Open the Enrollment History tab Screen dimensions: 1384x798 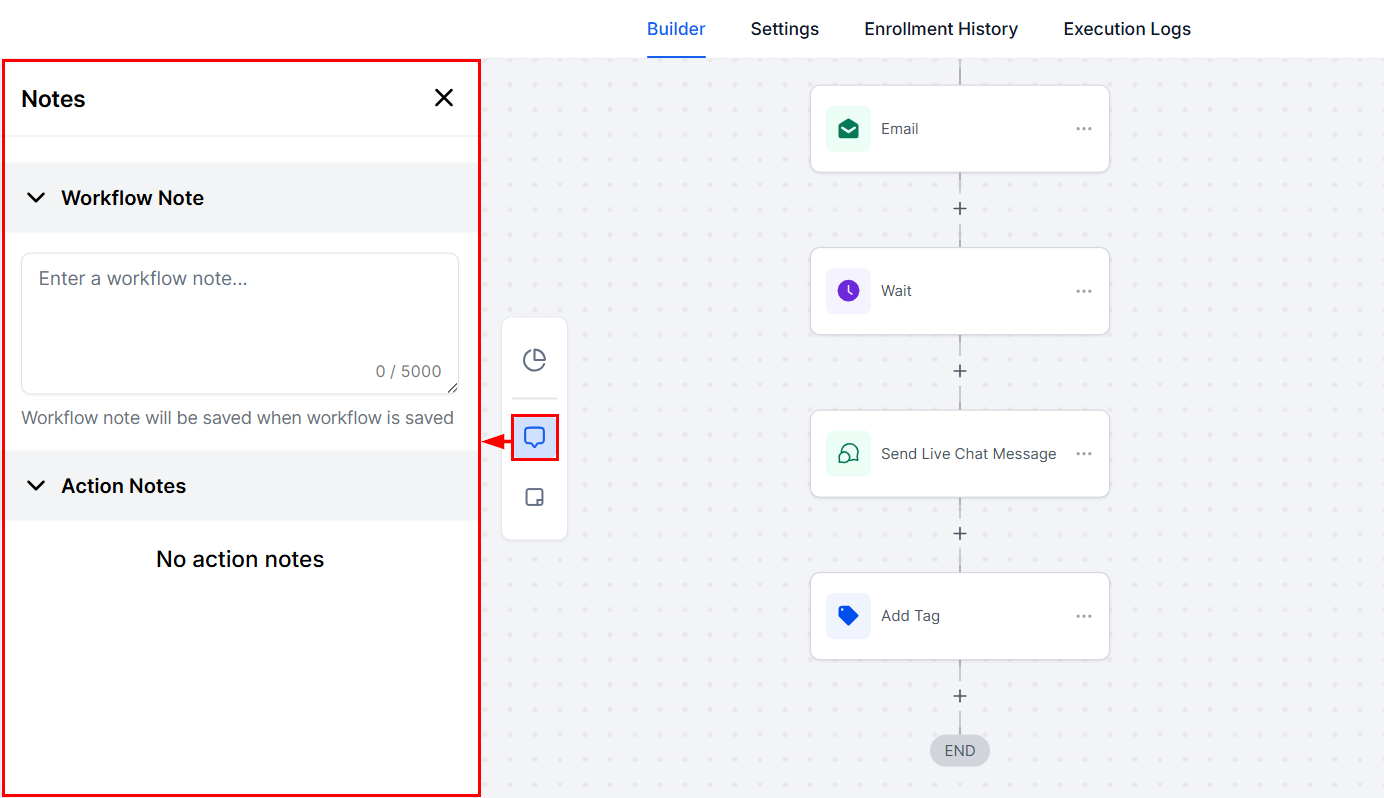click(941, 29)
